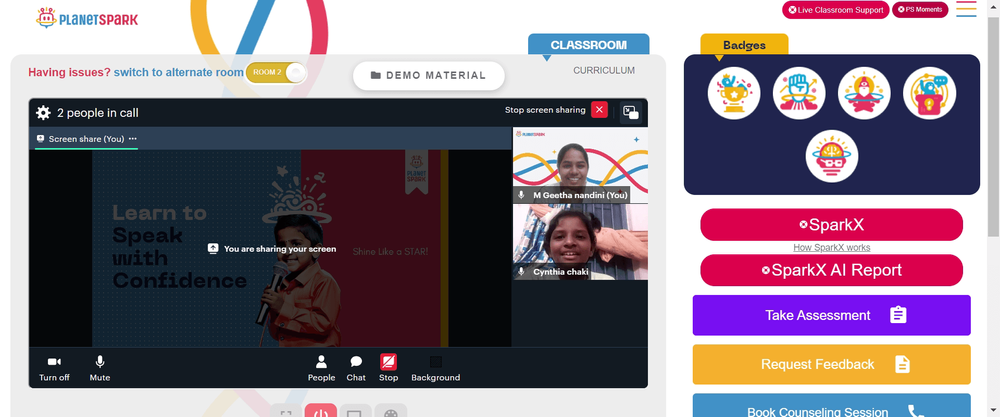The height and width of the screenshot is (417, 1000).
Task: Click the switch to alternate room link
Action: (x=179, y=72)
